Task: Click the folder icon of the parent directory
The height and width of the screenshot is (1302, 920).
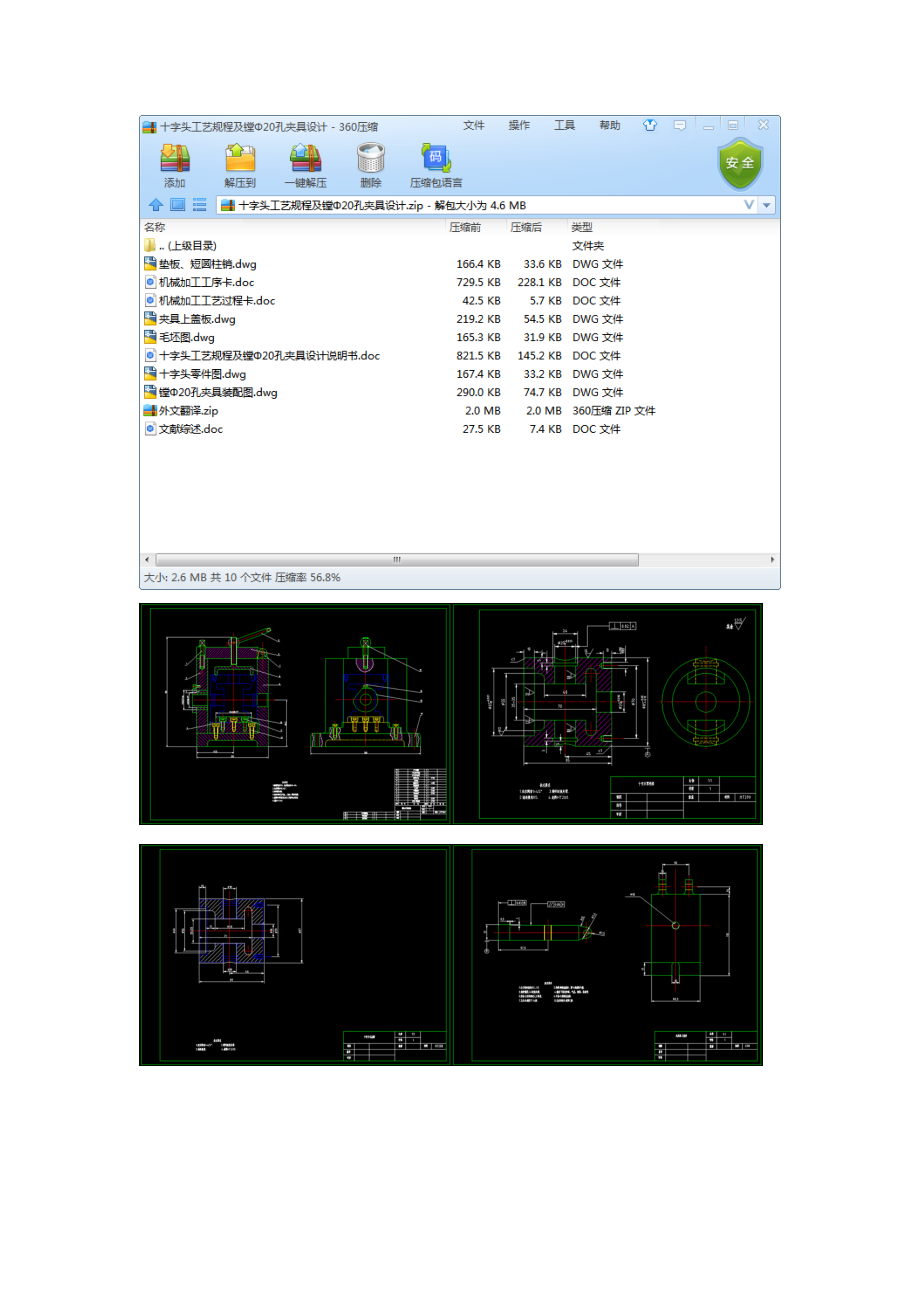Action: (150, 245)
